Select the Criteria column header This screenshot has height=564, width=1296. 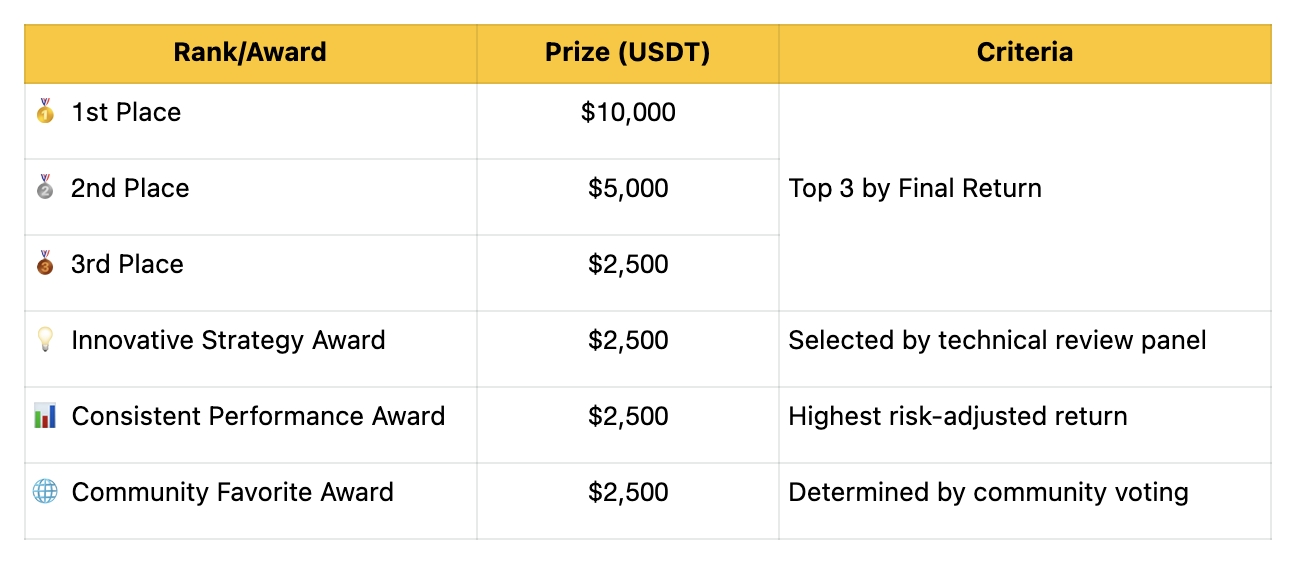(x=1024, y=53)
